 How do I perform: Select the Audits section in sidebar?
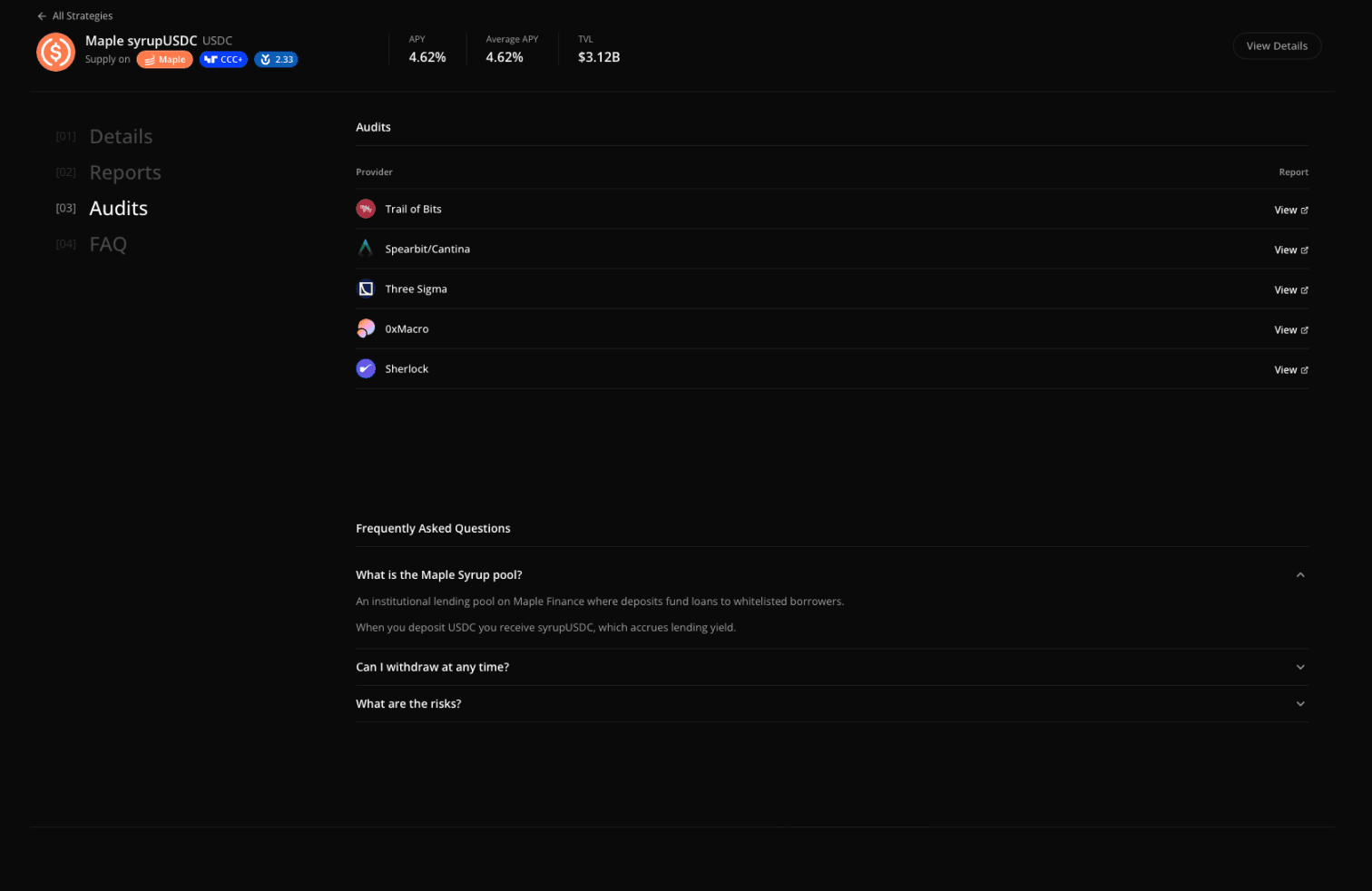point(118,209)
